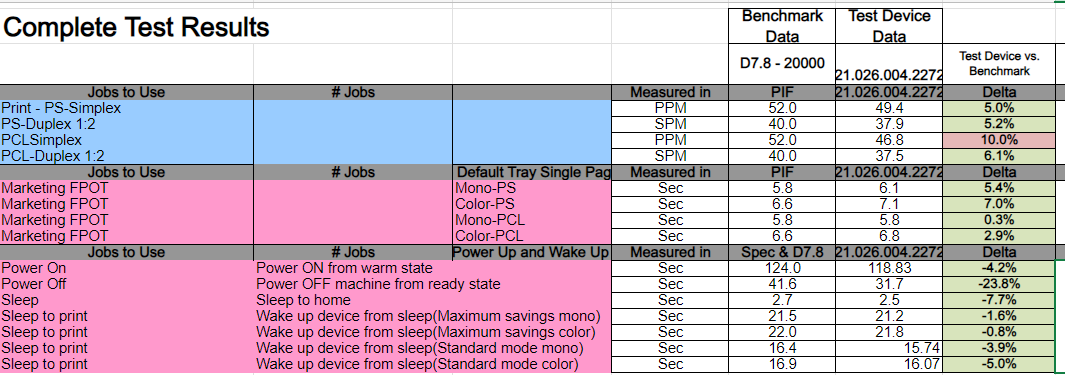Click Test Device vs. Benchmark cell
This screenshot has height=375, width=1065.
999,65
